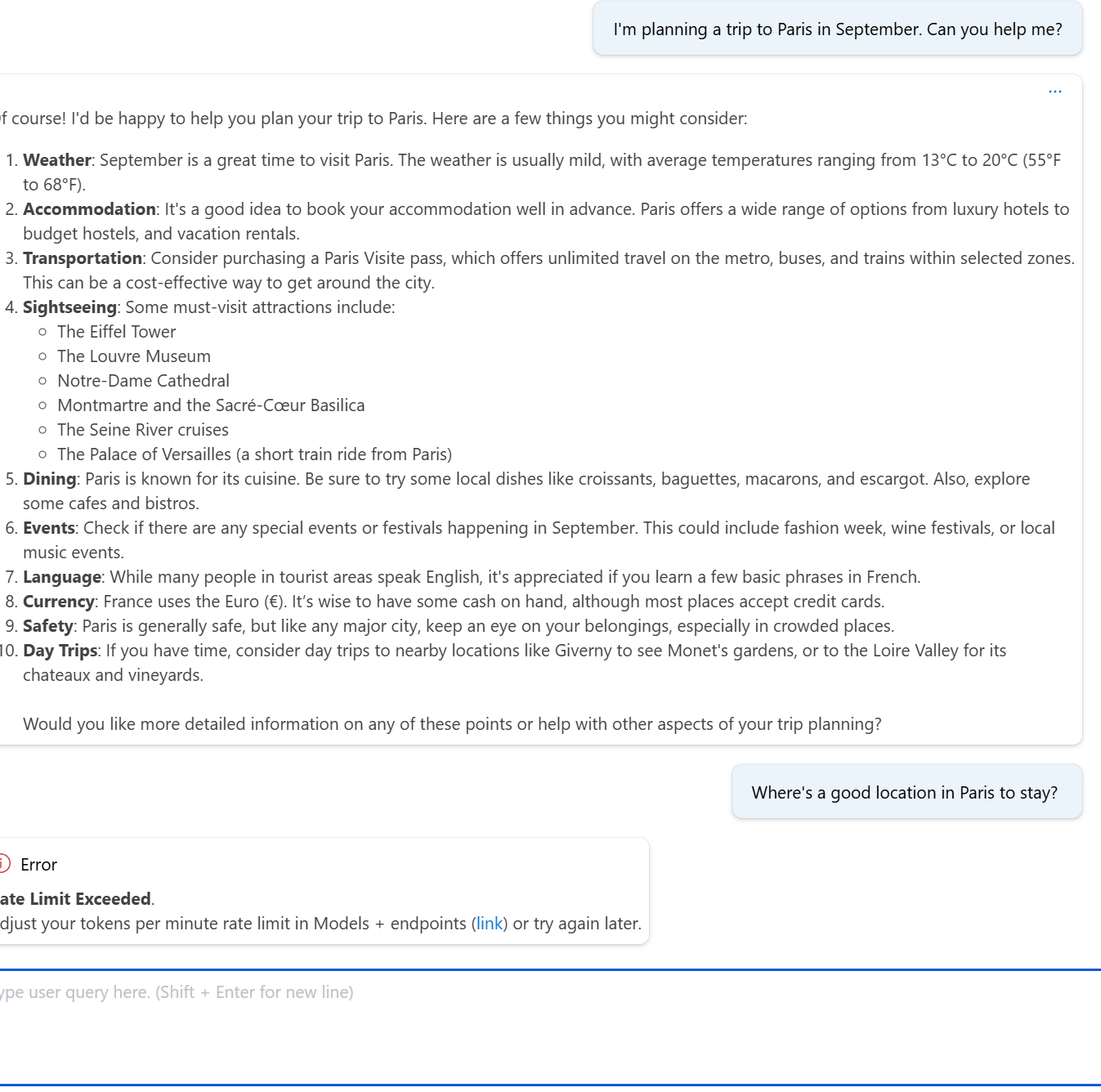
Task: Click The Eiffel Tower list item
Action: click(x=116, y=331)
